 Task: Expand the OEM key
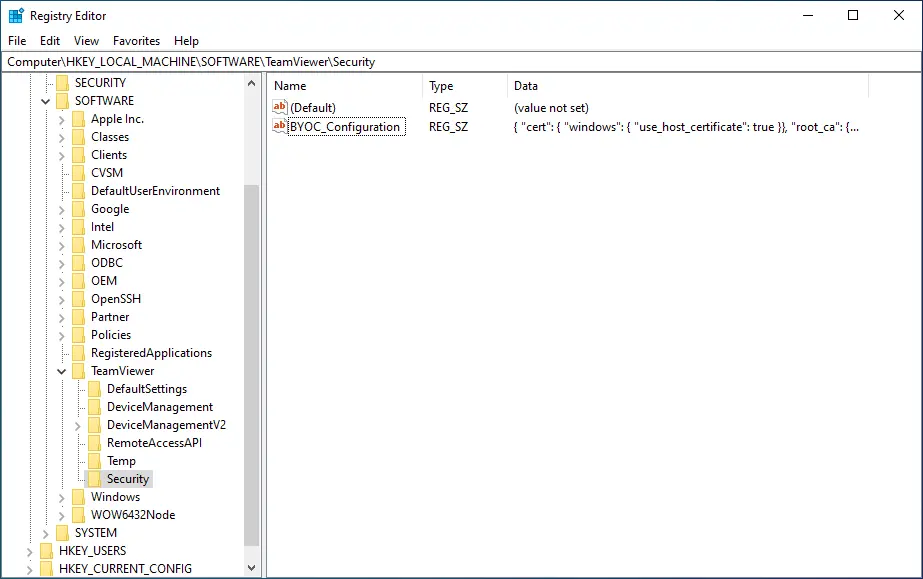(x=62, y=281)
